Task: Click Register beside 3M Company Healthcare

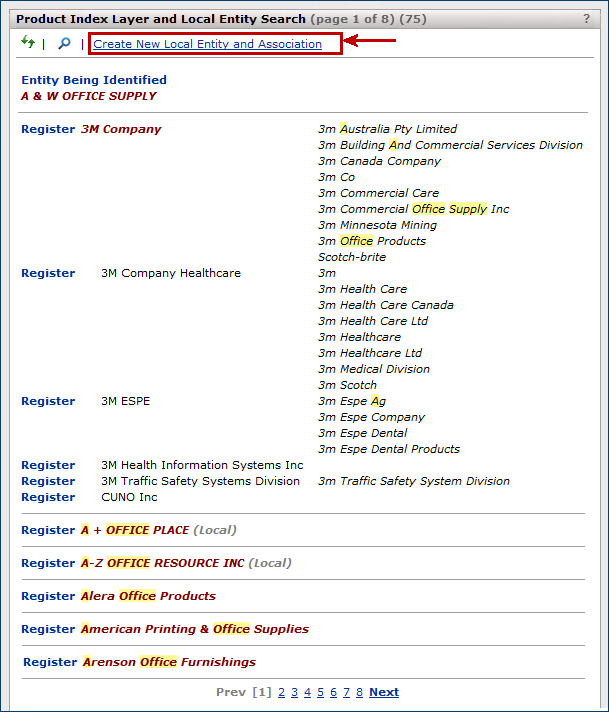Action: click(48, 273)
